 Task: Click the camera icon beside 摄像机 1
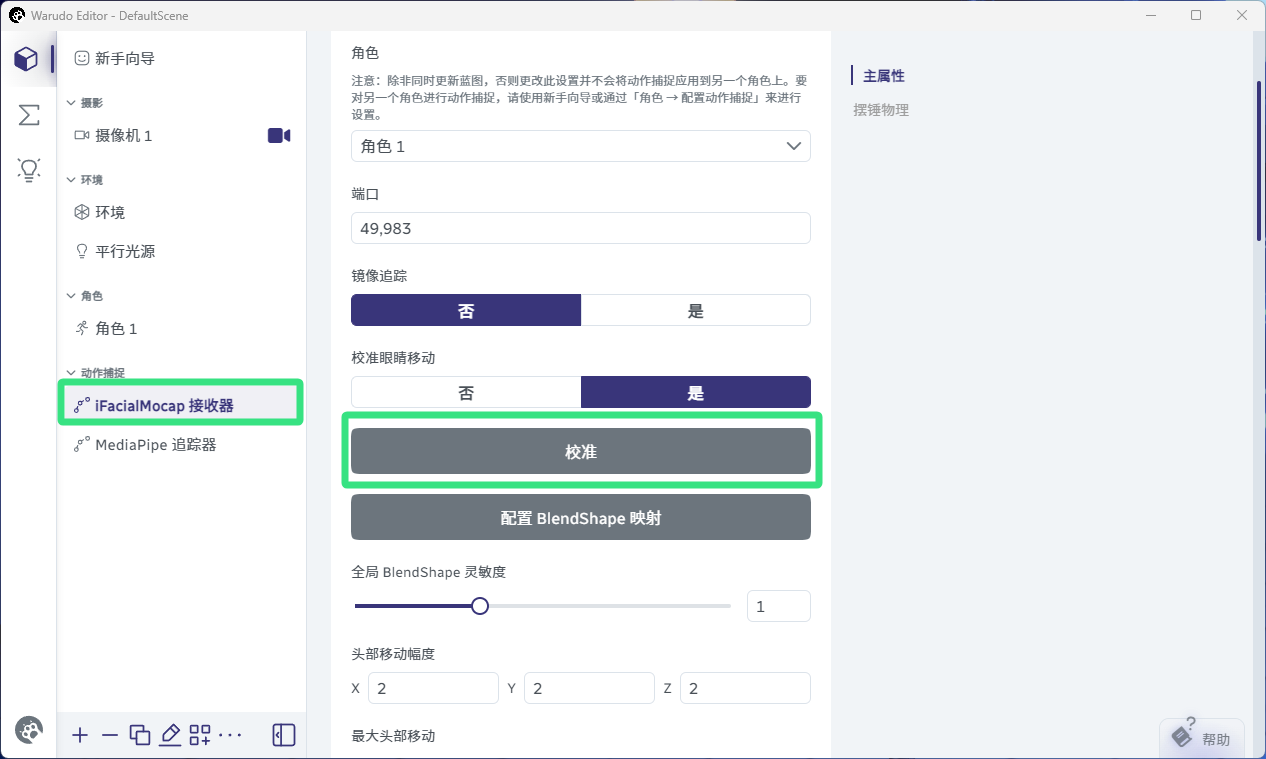click(279, 136)
